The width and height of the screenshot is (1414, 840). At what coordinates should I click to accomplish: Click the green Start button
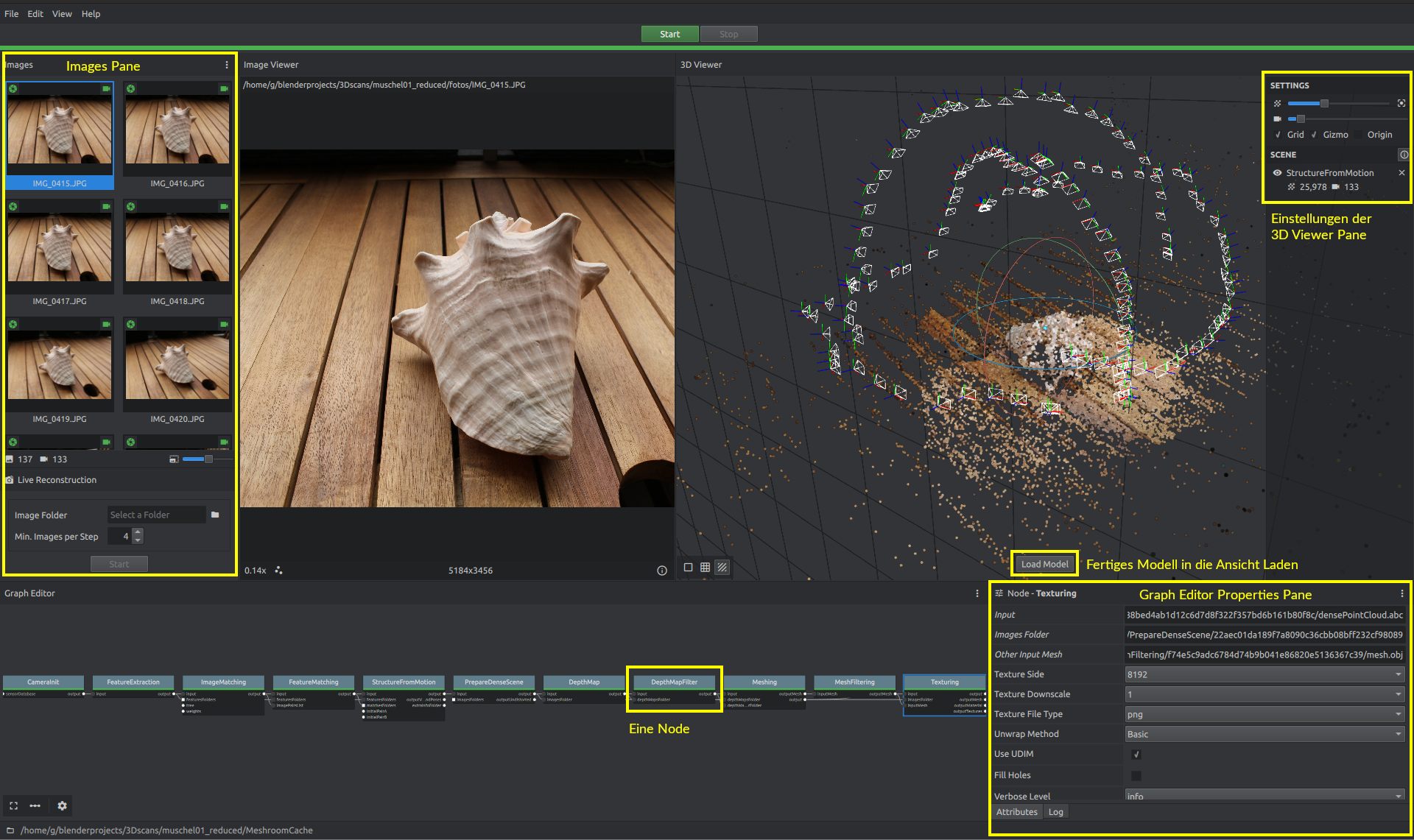(669, 34)
